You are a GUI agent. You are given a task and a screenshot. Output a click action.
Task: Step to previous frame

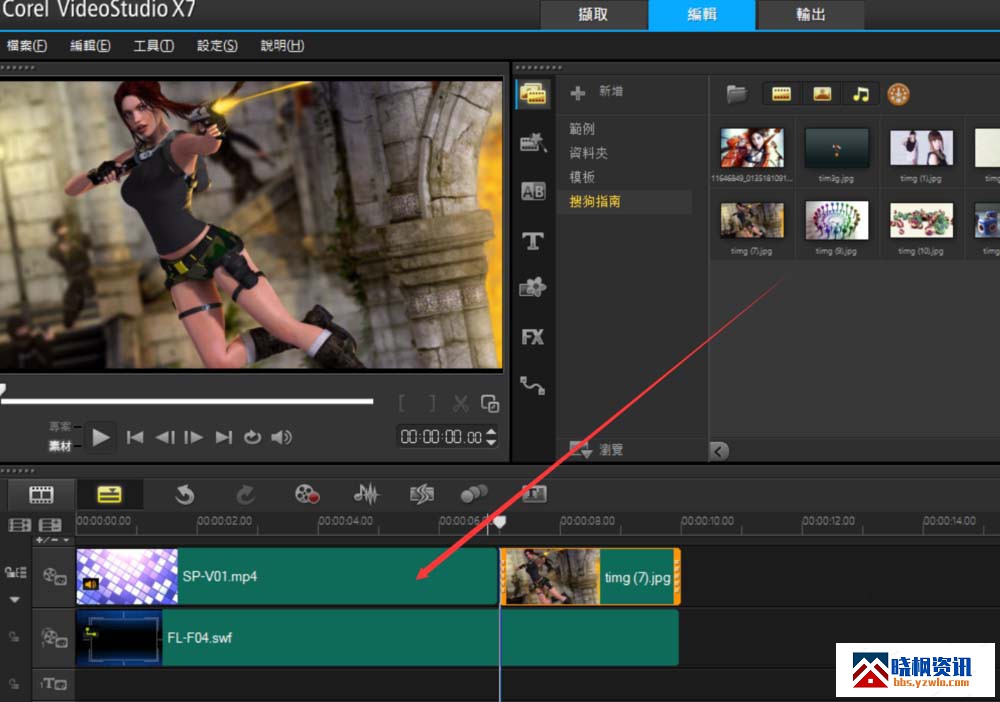pyautogui.click(x=165, y=437)
